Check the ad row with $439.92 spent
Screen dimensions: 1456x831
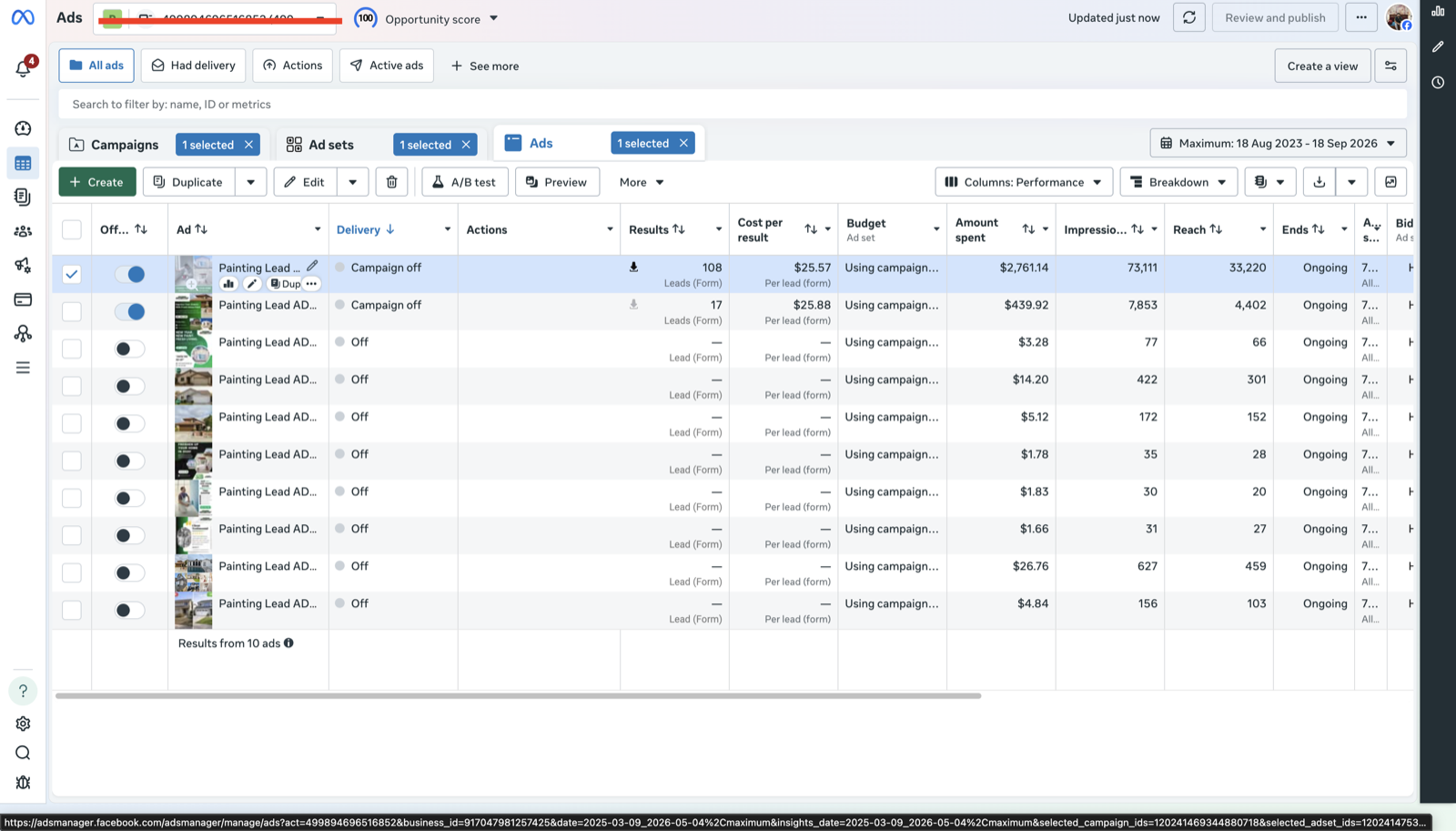pyautogui.click(x=72, y=311)
